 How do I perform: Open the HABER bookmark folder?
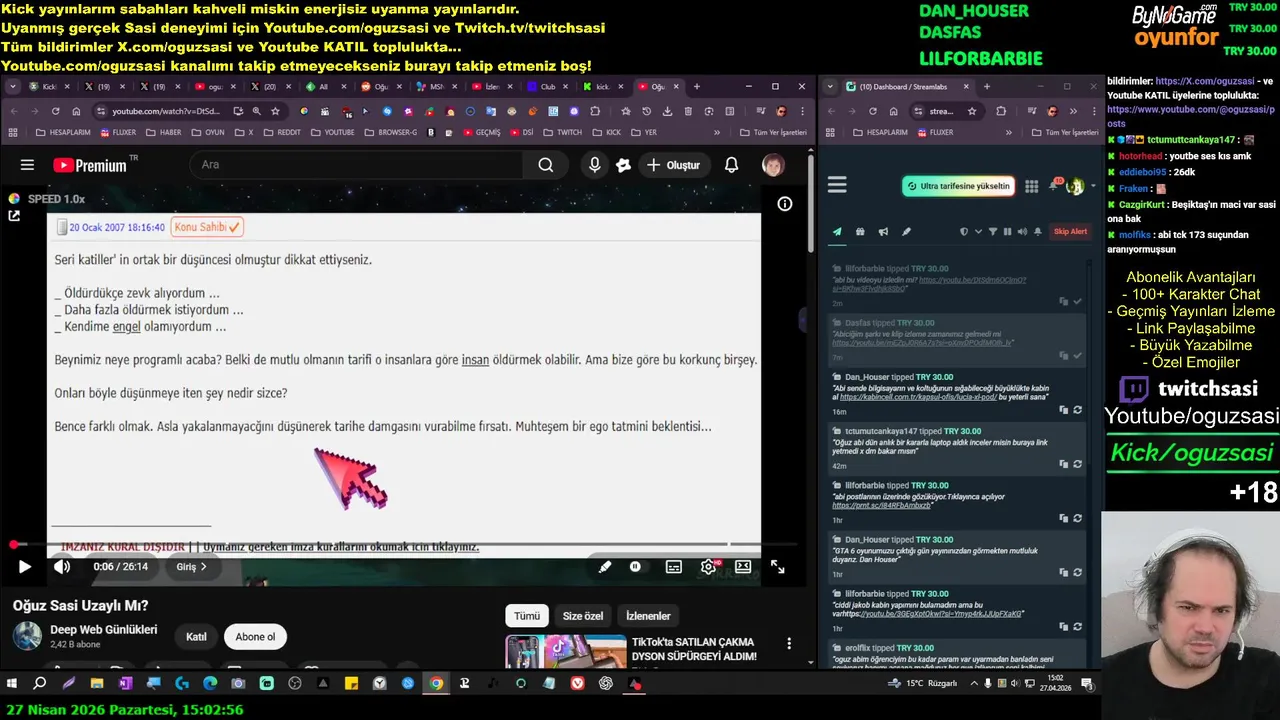(162, 132)
